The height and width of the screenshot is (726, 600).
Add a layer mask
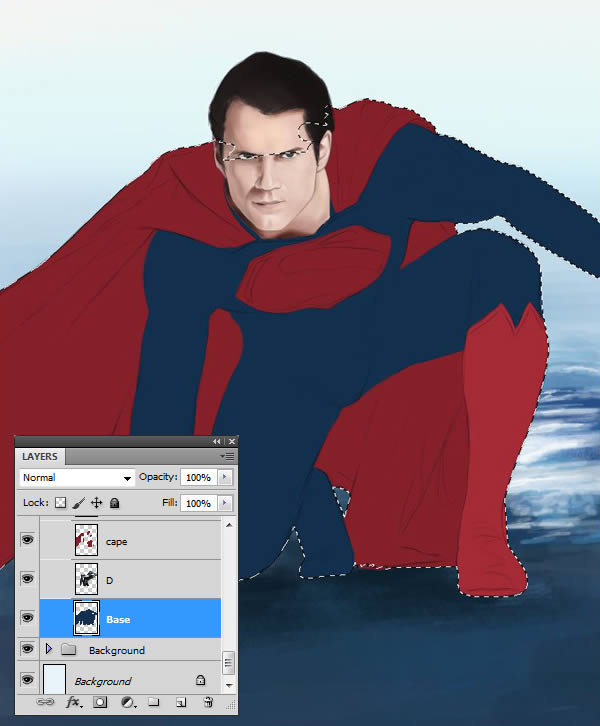(100, 702)
